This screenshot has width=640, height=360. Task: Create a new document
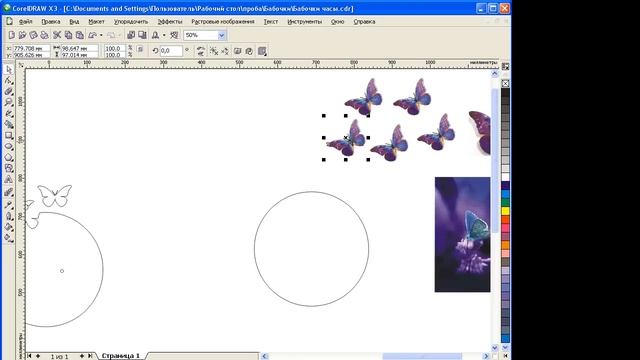(x=12, y=35)
